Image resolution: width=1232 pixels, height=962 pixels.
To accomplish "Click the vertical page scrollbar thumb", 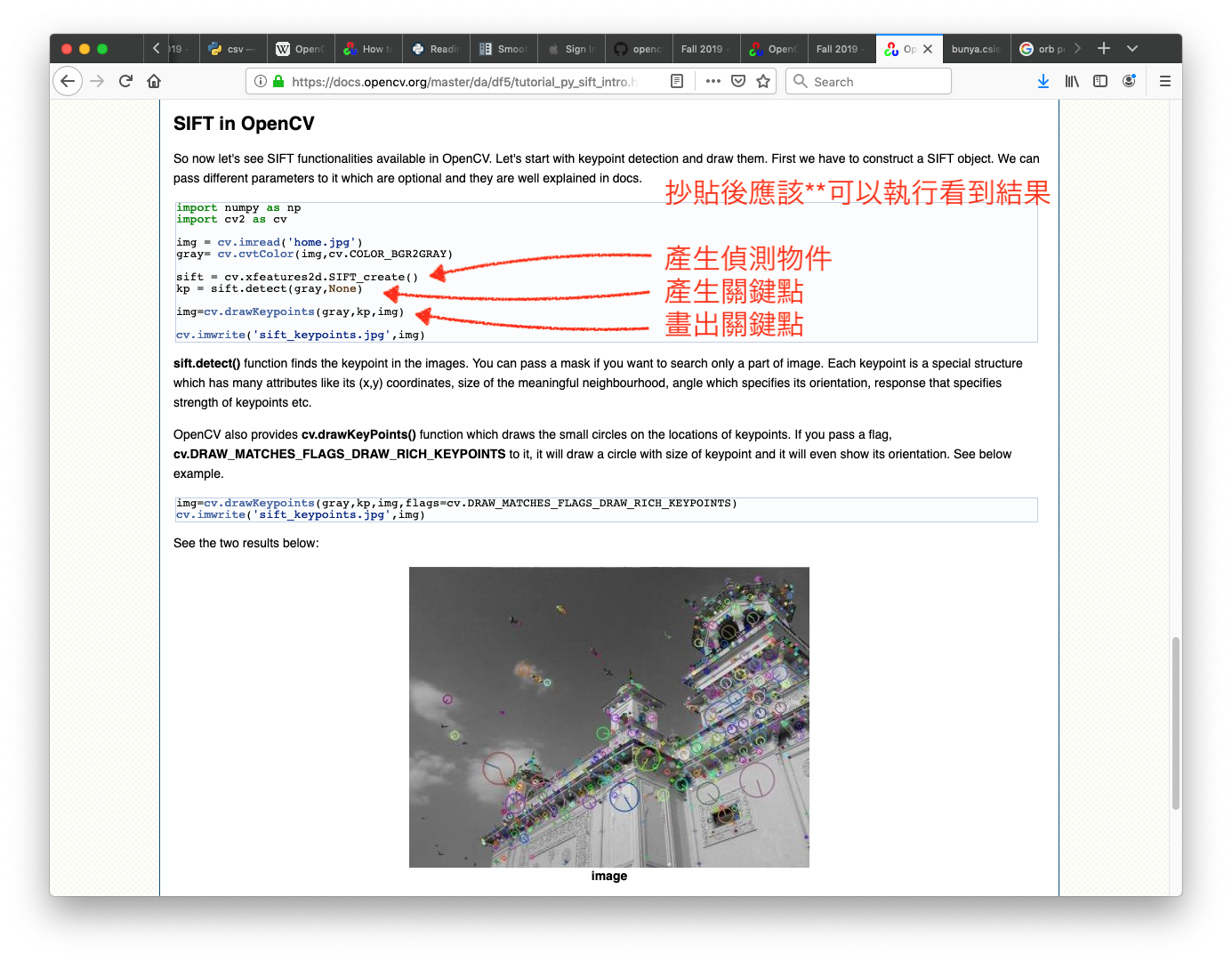I will click(1176, 723).
